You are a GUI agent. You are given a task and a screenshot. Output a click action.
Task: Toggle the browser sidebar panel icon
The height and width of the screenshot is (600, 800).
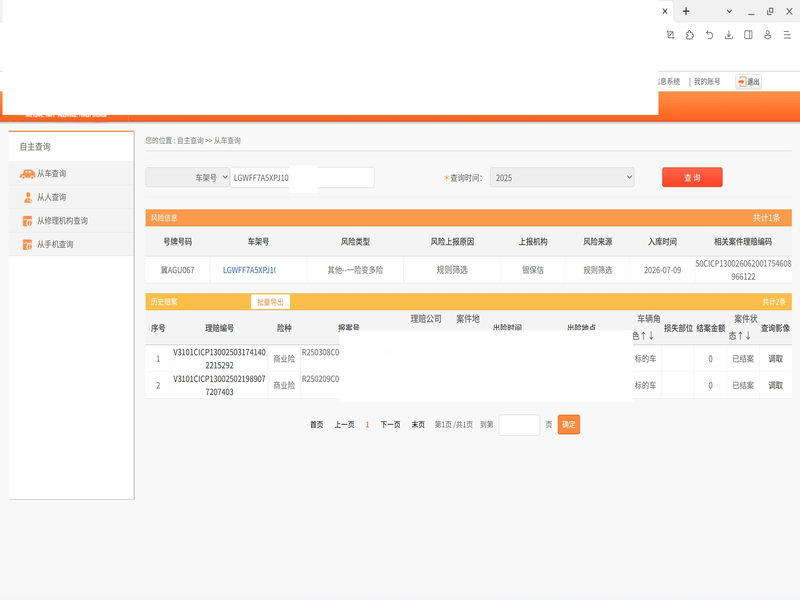(748, 35)
